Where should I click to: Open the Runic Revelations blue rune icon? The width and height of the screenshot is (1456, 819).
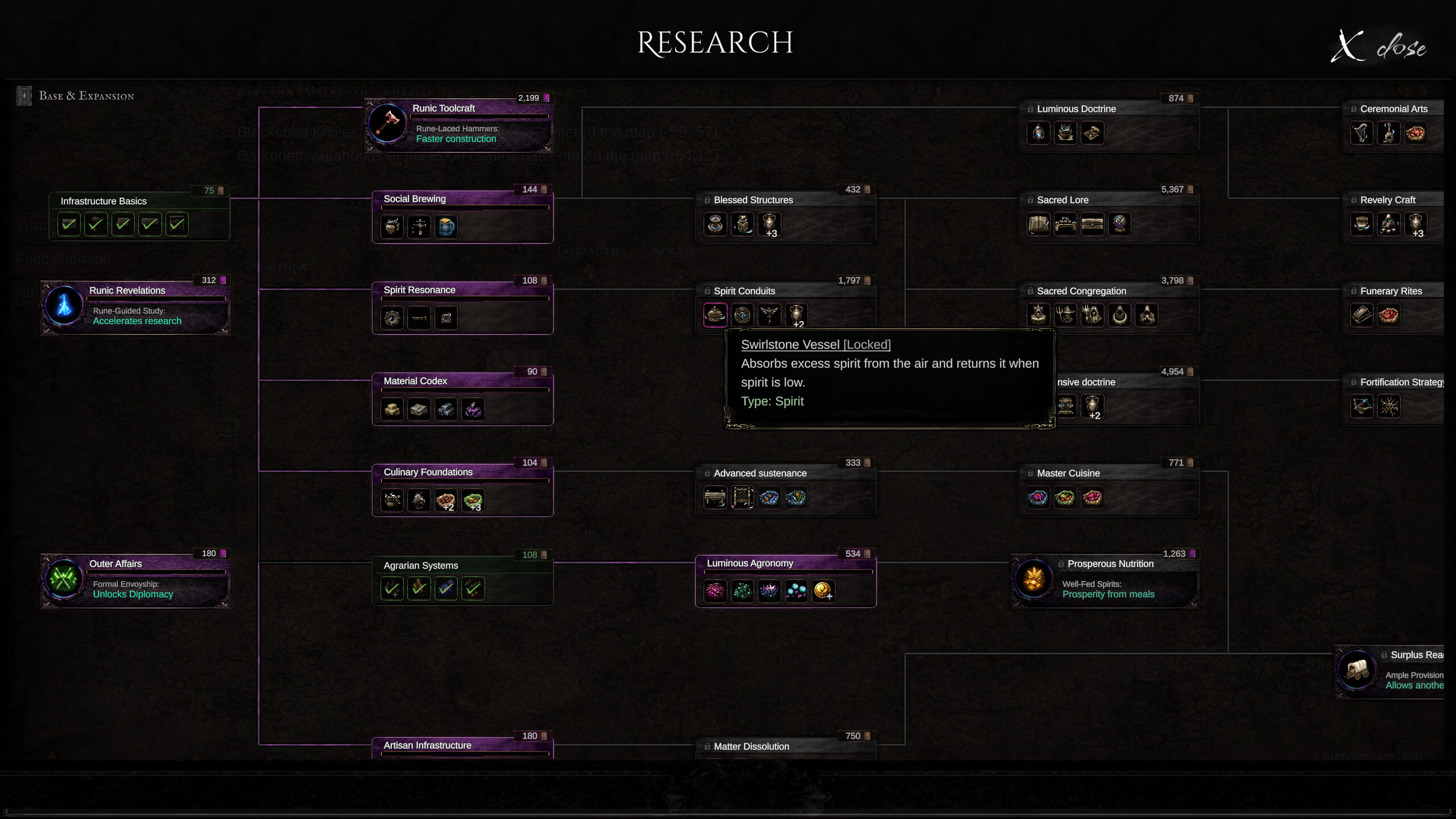[x=64, y=305]
